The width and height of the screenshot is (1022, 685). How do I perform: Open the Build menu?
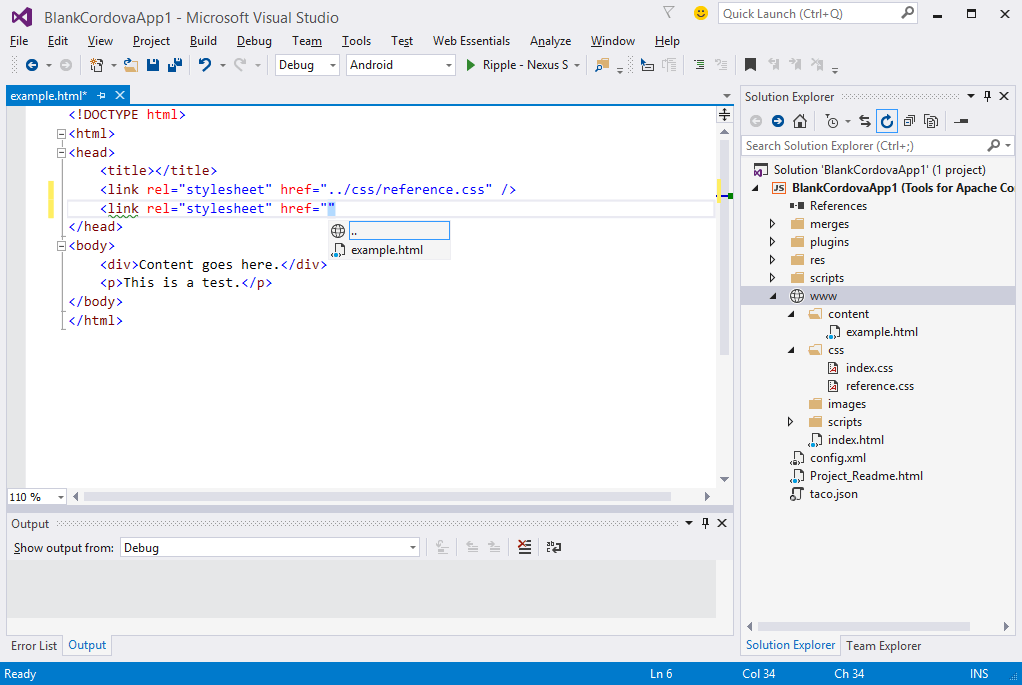pos(203,41)
